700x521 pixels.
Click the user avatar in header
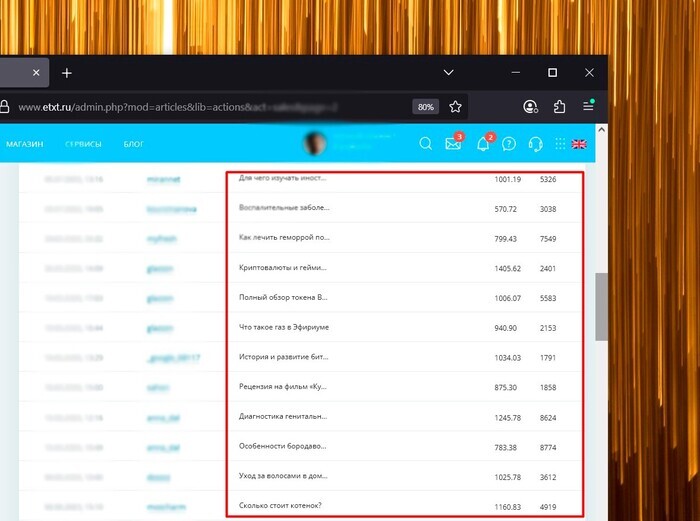tap(316, 144)
